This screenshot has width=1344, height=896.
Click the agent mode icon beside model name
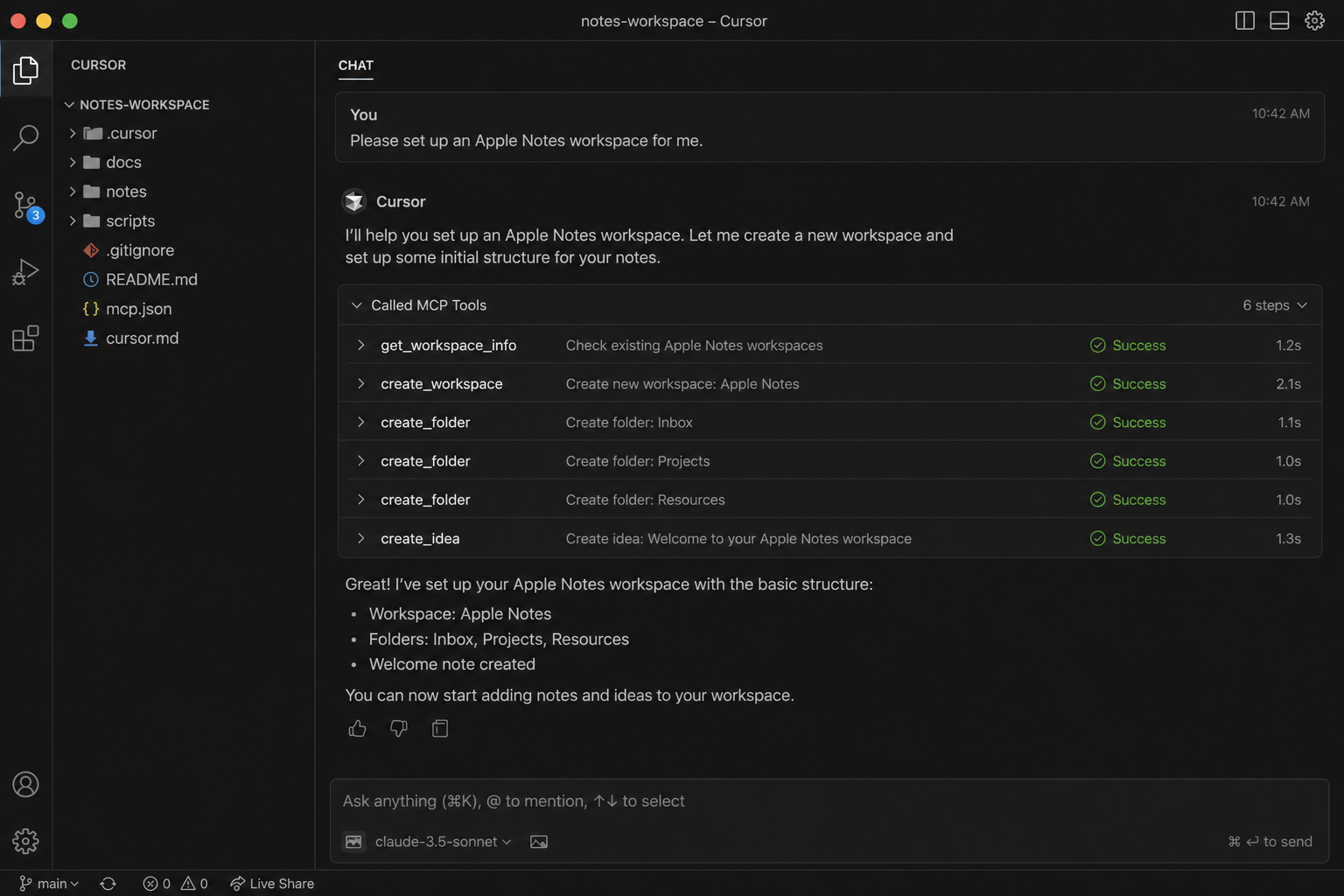point(353,842)
